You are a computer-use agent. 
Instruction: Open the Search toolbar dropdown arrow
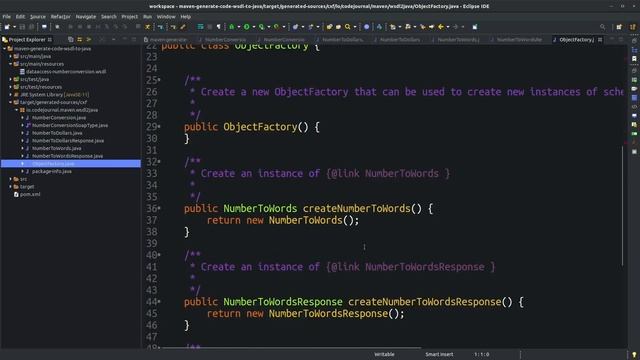point(355,27)
